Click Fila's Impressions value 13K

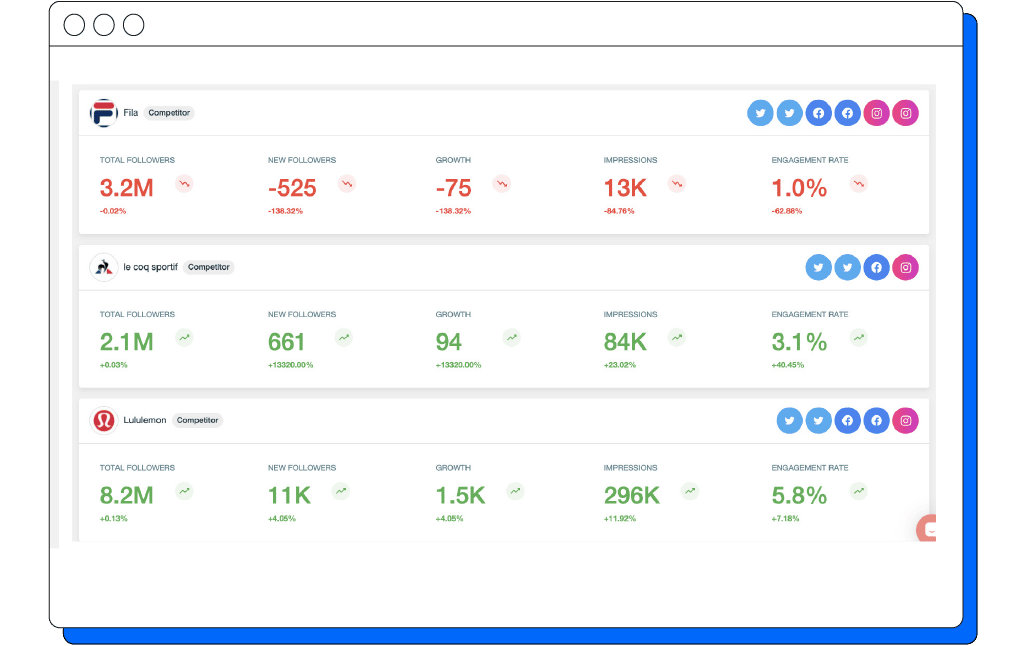tap(625, 188)
